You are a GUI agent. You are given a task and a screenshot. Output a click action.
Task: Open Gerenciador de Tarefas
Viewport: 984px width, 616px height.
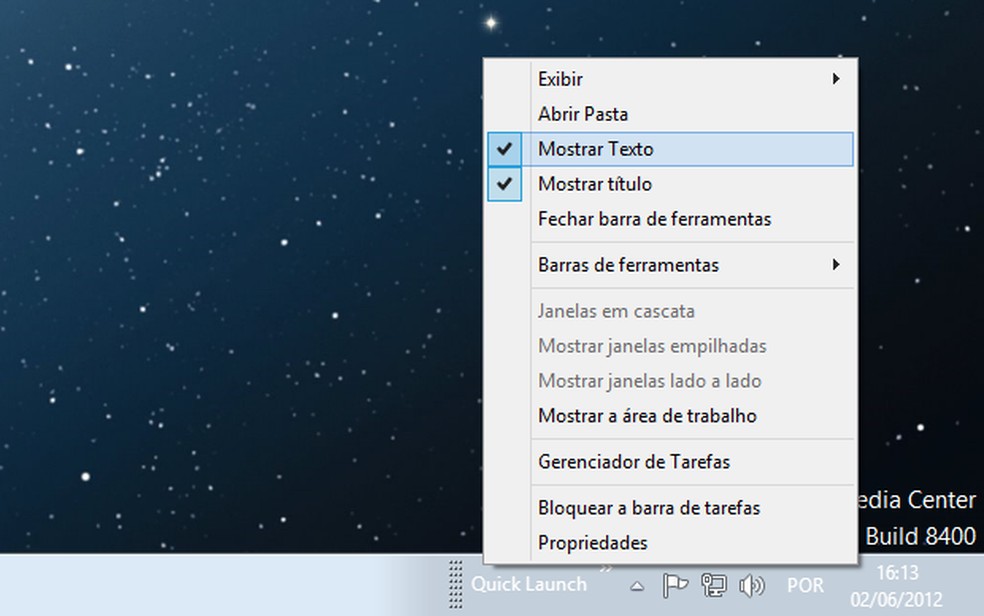[670, 462]
